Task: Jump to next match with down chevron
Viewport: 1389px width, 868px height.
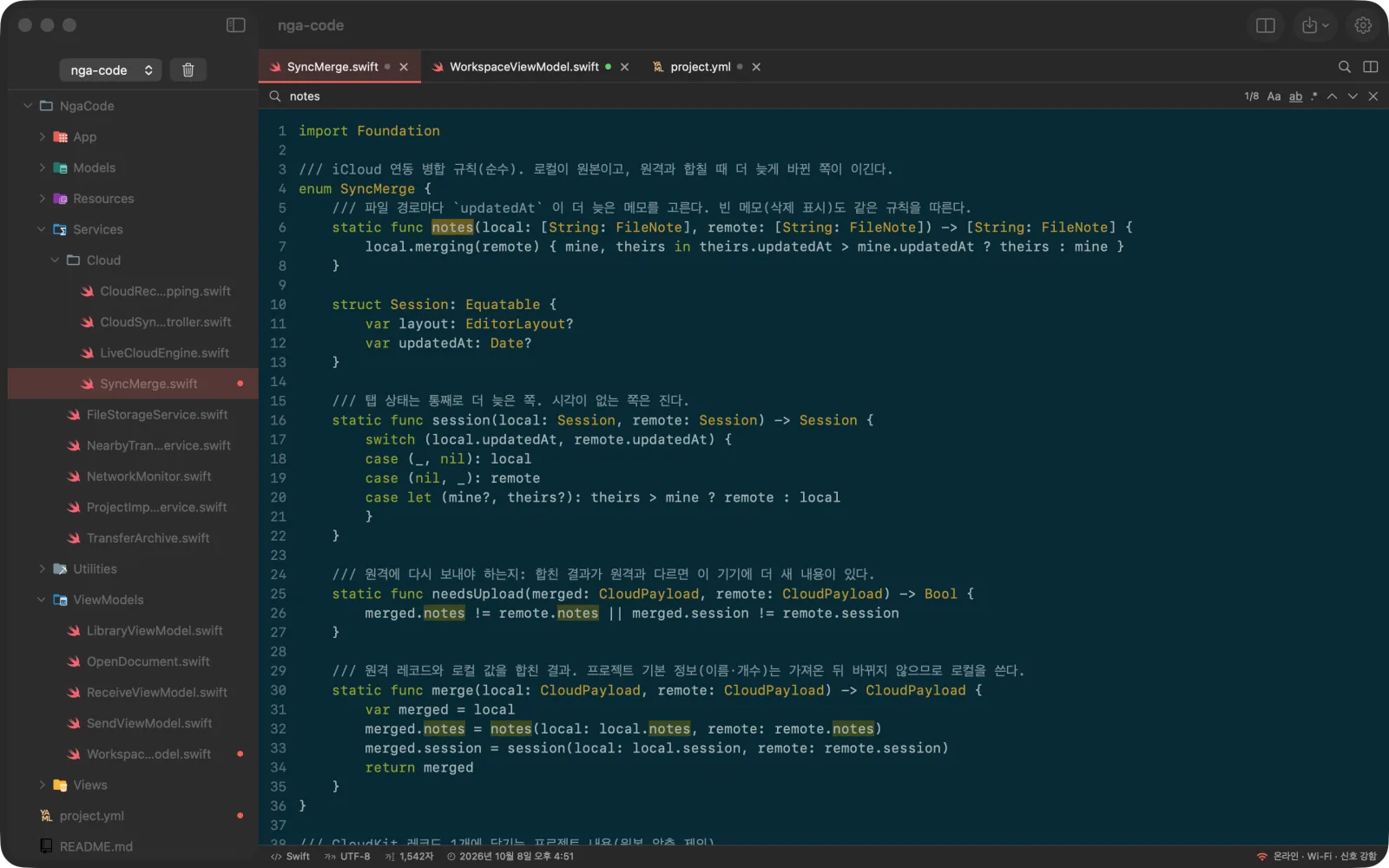Action: tap(1353, 96)
